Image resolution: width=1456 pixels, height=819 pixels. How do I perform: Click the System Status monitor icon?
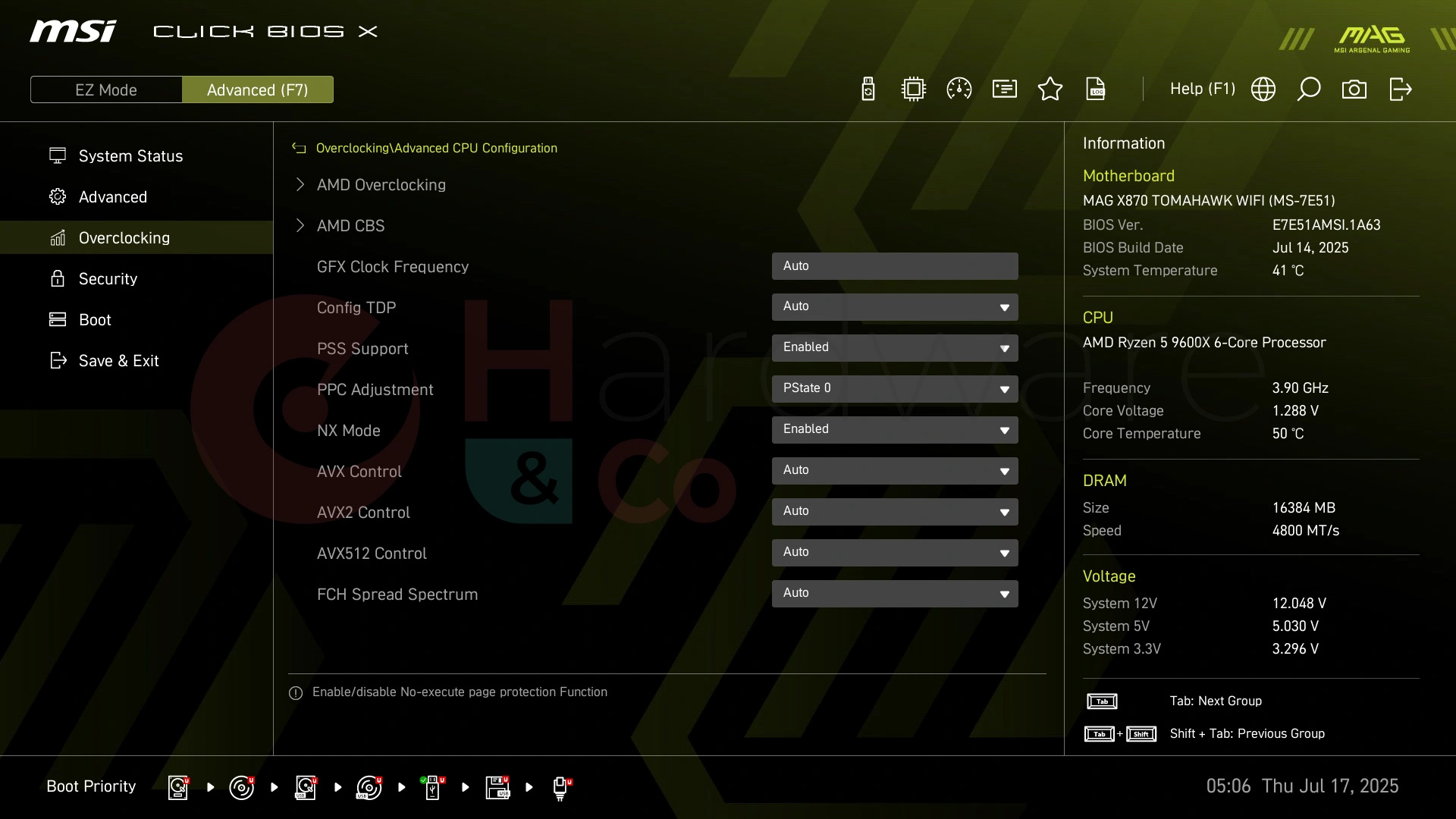58,155
